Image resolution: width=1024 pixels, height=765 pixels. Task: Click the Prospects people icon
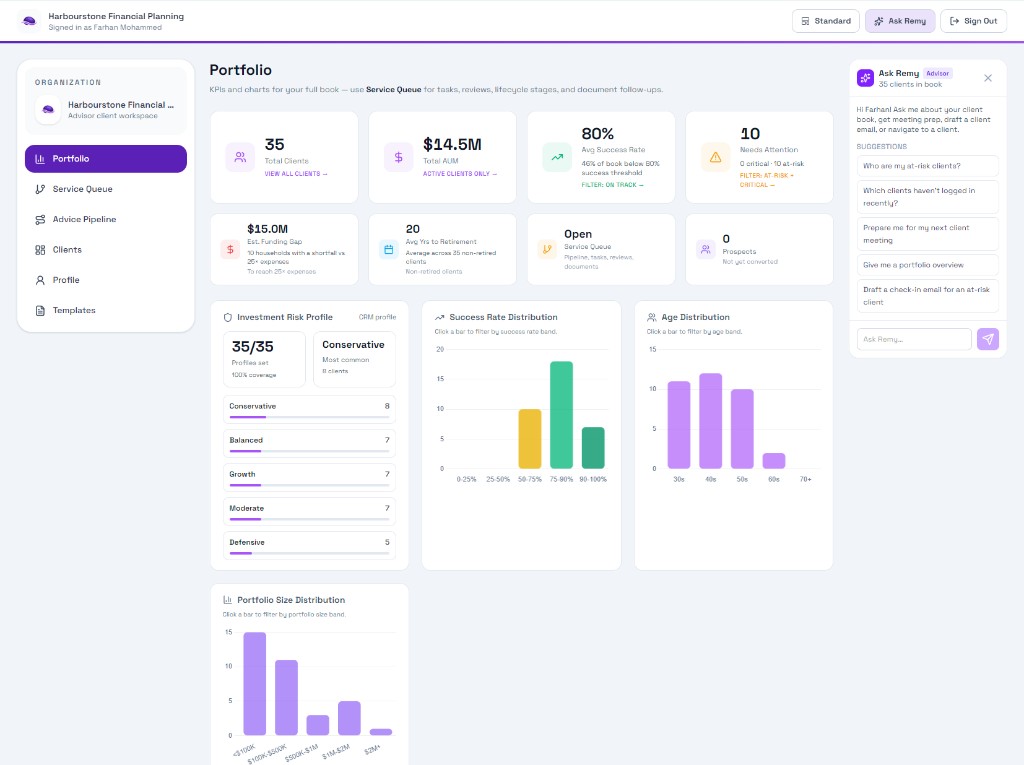(705, 250)
